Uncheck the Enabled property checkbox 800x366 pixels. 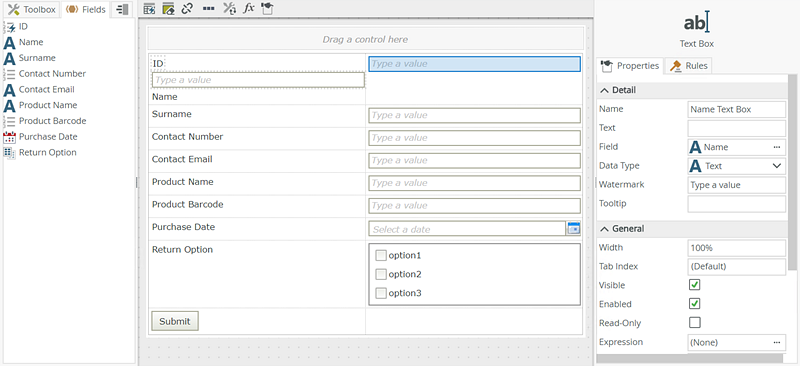click(694, 304)
